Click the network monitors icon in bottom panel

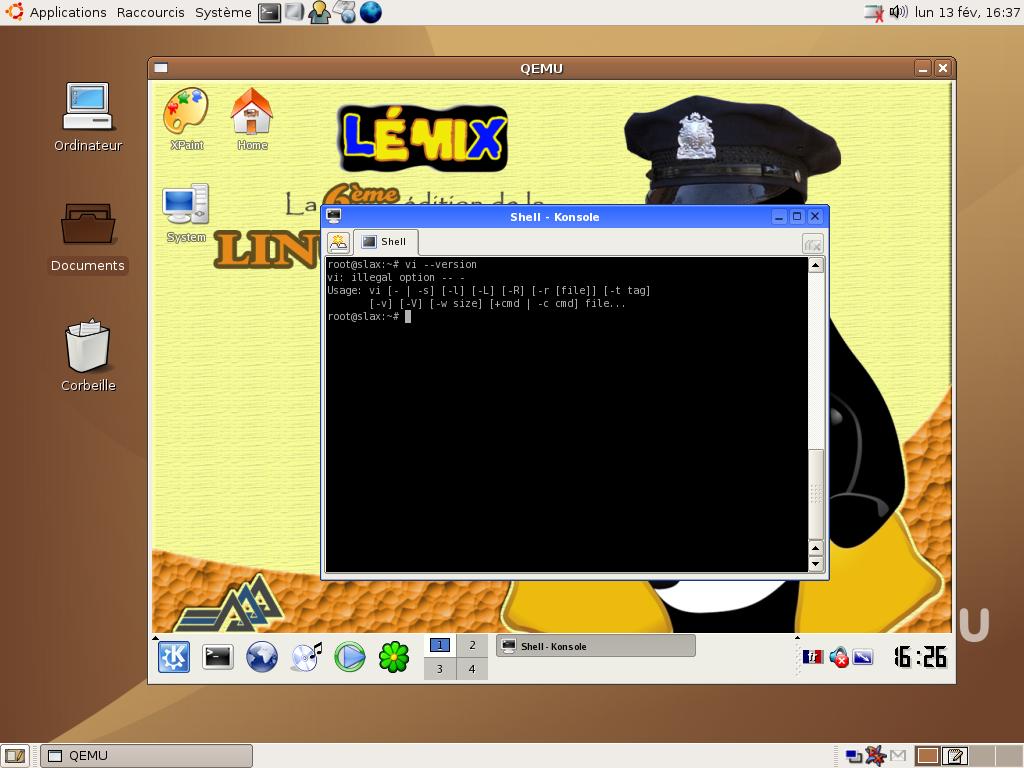tap(854, 756)
